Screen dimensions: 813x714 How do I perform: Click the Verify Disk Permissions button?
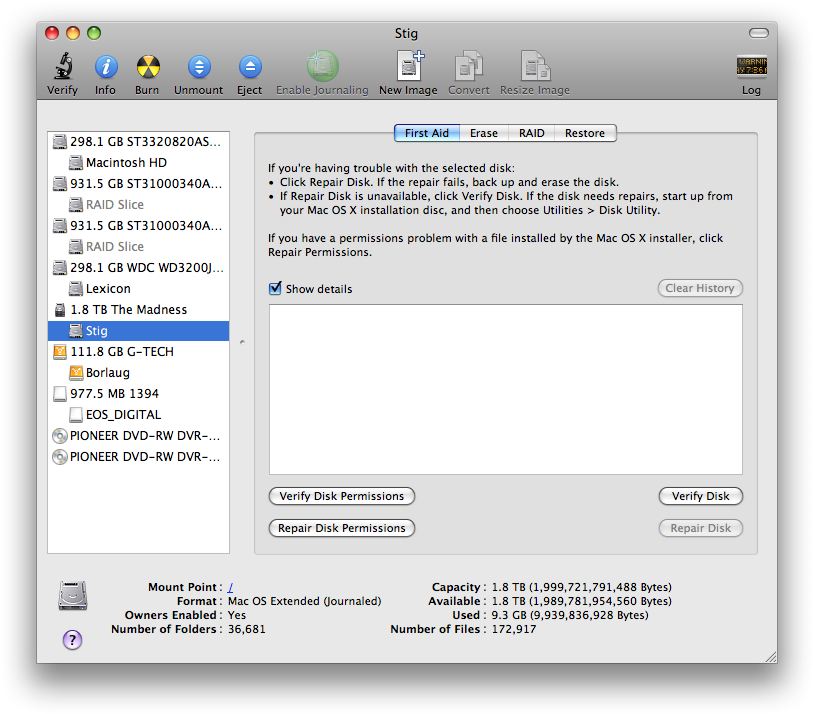[x=342, y=496]
